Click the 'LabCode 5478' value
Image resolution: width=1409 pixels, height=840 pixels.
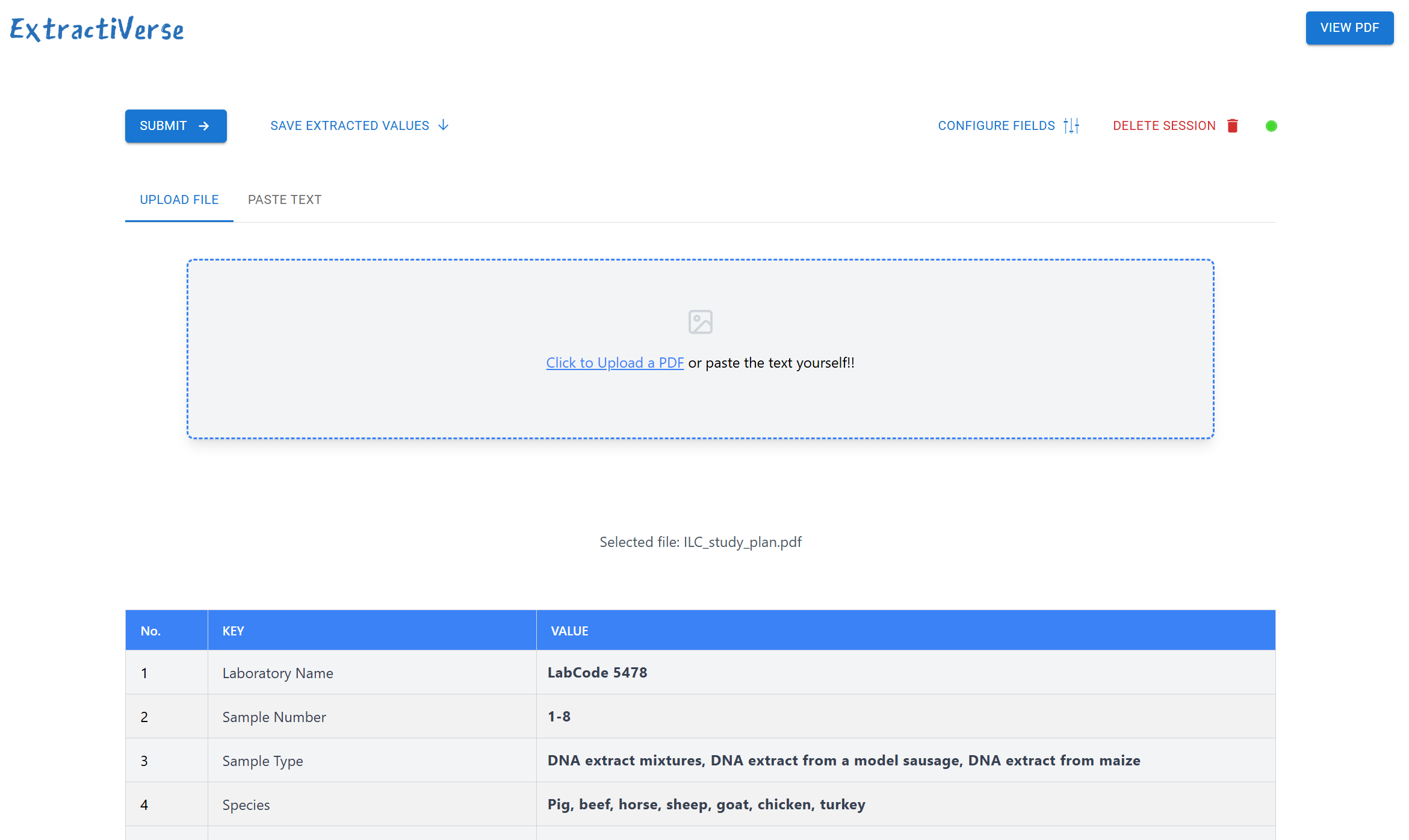597,673
